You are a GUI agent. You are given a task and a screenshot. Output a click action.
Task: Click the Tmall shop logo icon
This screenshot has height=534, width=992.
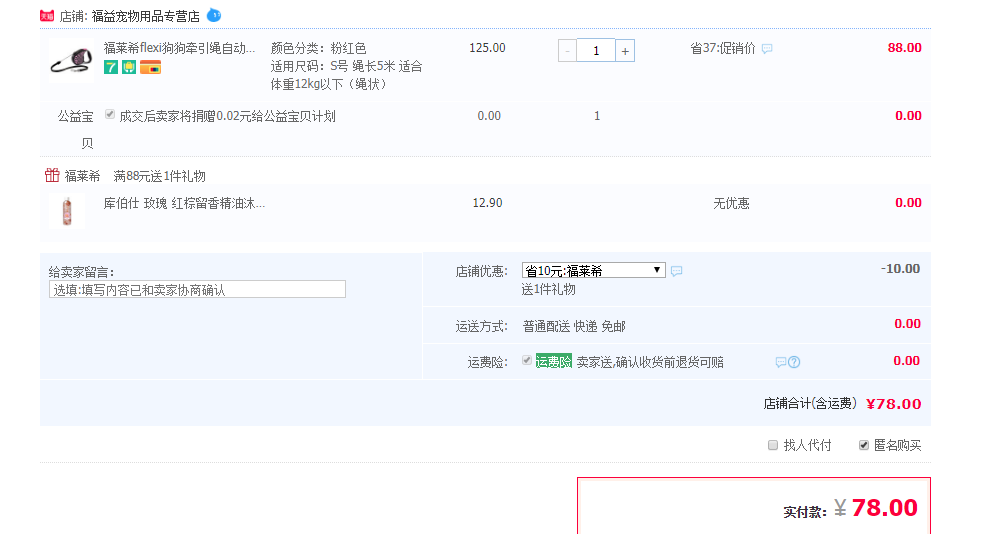47,16
